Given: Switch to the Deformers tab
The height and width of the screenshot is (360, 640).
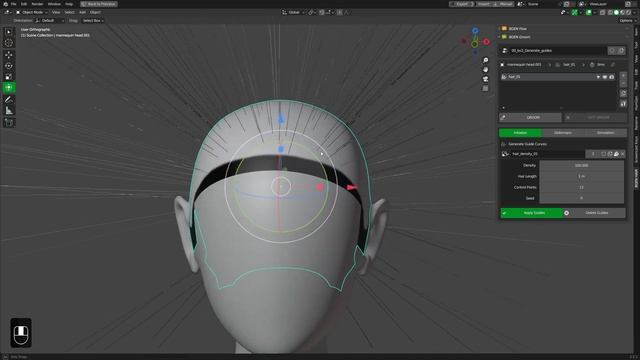Looking at the screenshot, I should tap(563, 133).
